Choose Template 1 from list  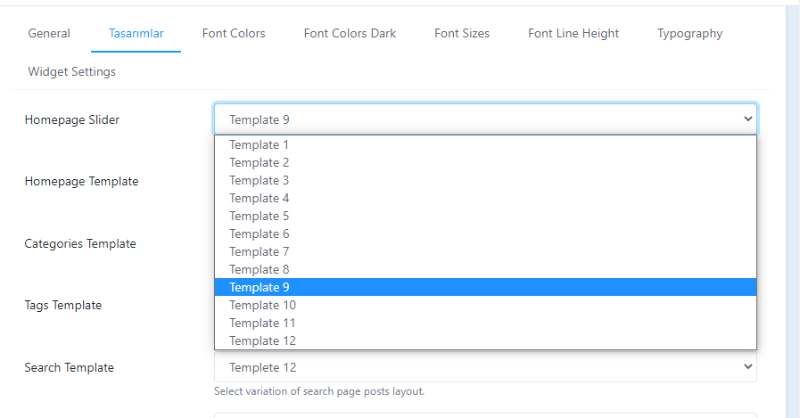[485, 145]
